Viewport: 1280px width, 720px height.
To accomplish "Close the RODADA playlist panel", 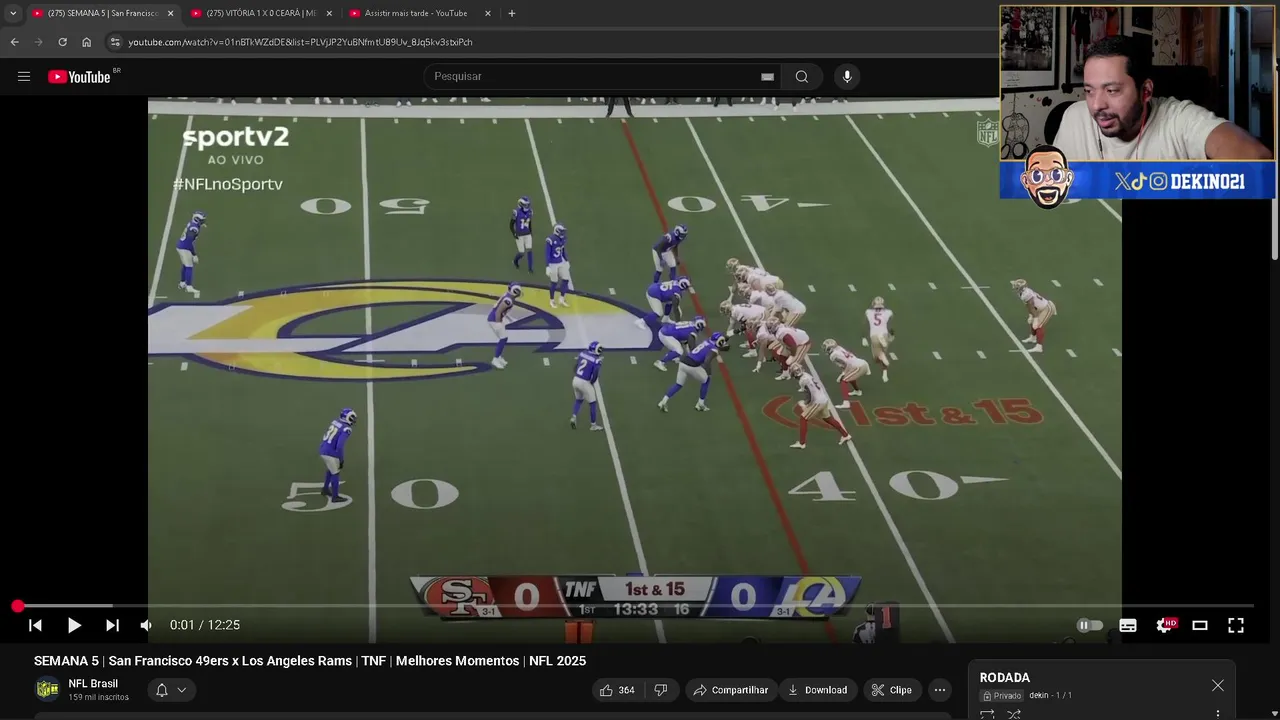I will coord(1217,685).
